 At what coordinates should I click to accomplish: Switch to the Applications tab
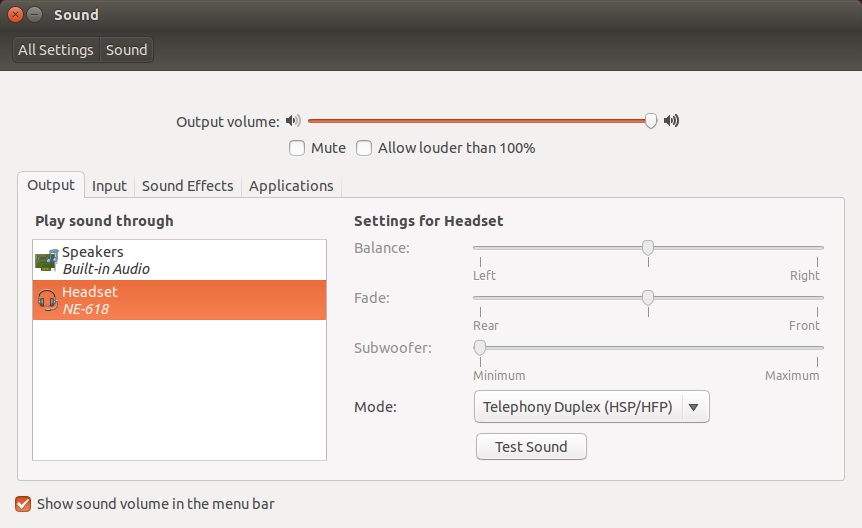tap(291, 186)
